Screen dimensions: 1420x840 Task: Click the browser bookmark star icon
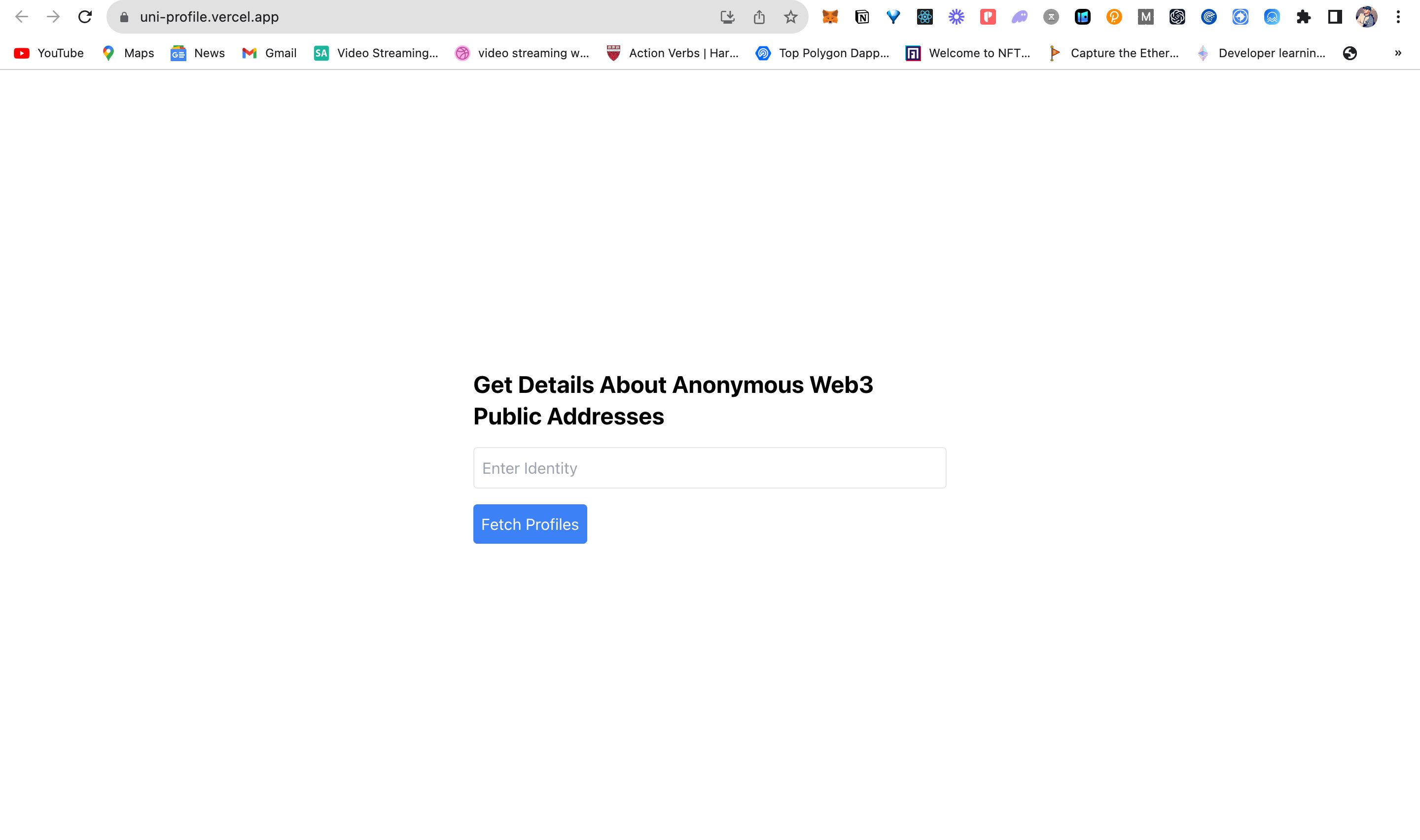coord(790,17)
